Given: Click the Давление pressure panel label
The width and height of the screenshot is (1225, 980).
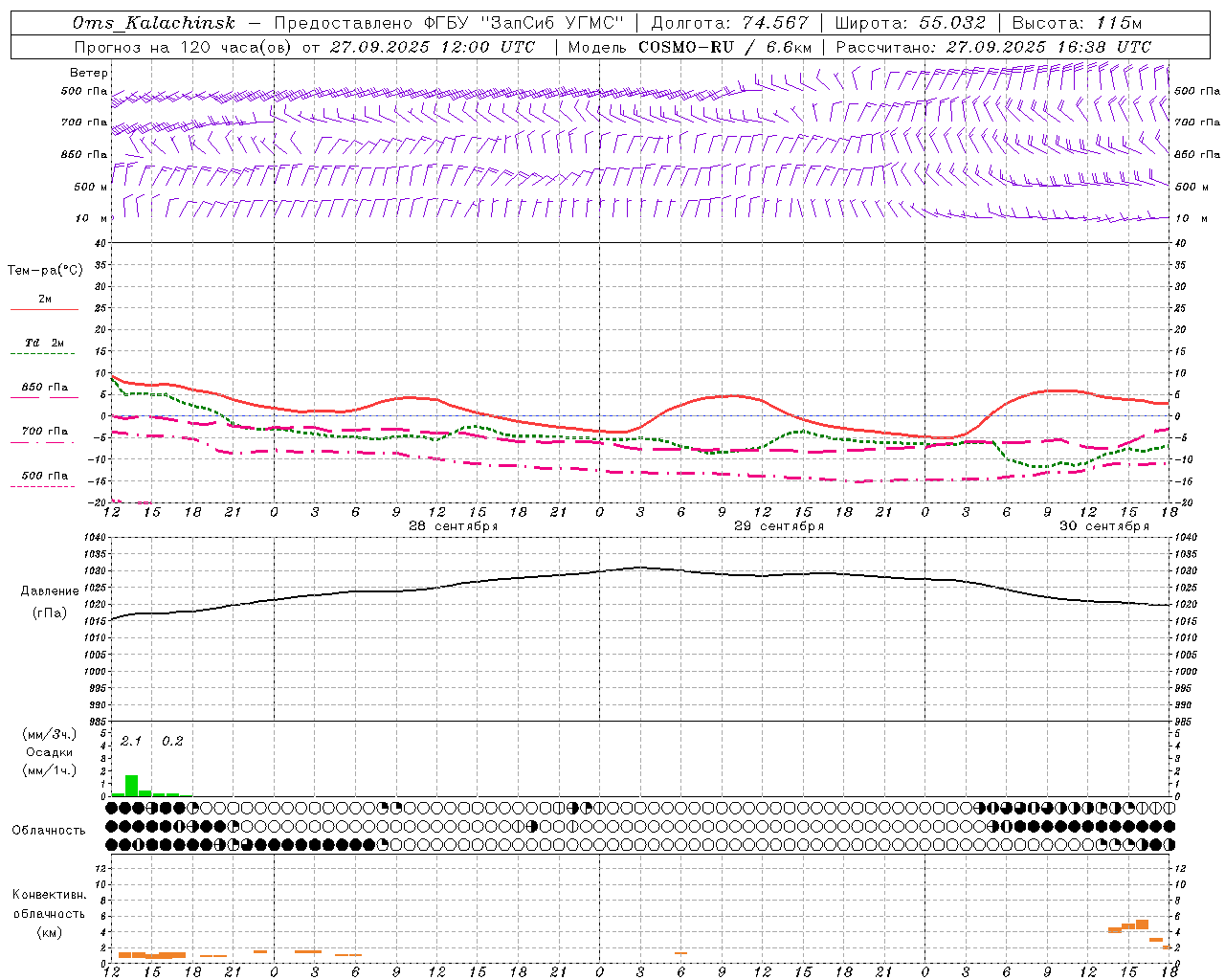Looking at the screenshot, I should (x=50, y=591).
